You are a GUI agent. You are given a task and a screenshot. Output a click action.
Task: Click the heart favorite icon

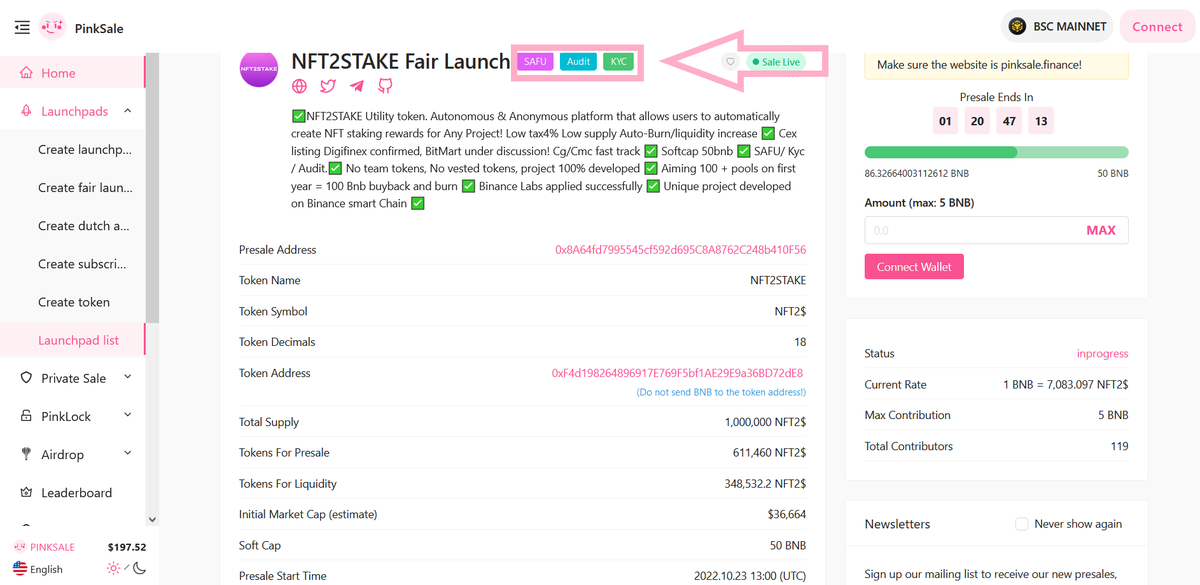[x=731, y=62]
